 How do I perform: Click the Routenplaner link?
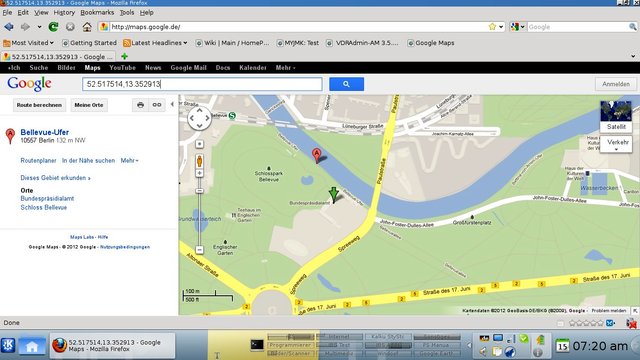pos(38,161)
